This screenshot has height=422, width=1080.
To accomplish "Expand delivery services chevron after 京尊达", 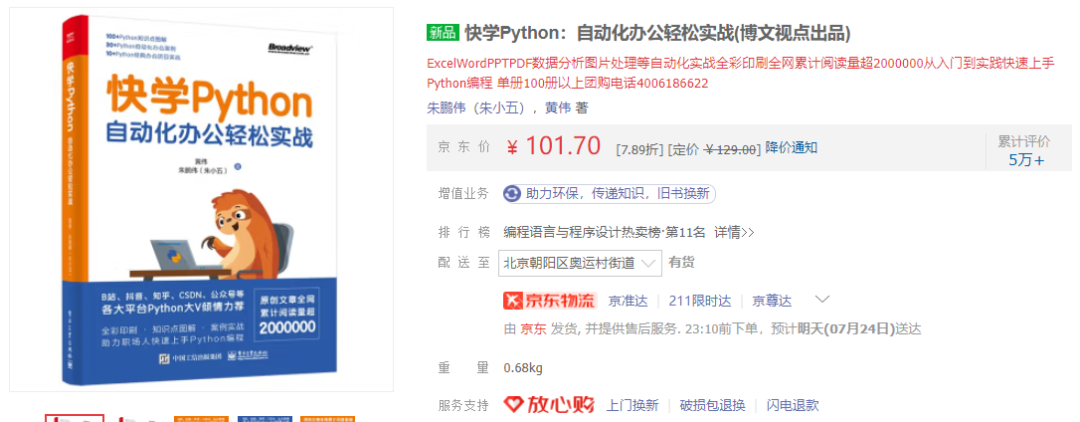I will point(822,299).
